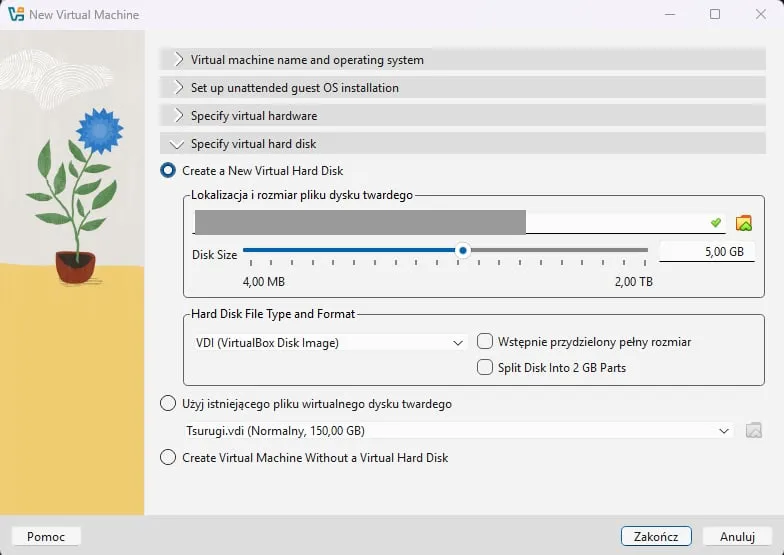Click the Disk Size label
784x555 pixels.
[x=214, y=254]
